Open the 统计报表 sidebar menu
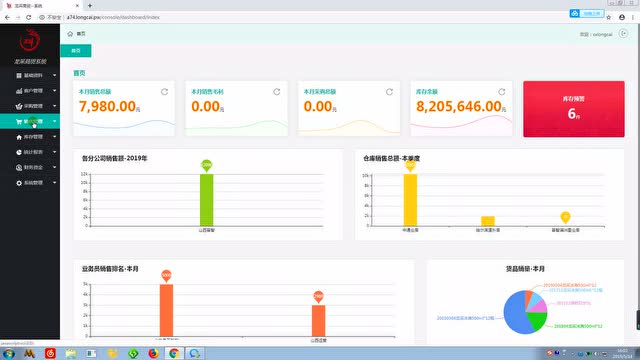This screenshot has height=360, width=640. [x=30, y=152]
